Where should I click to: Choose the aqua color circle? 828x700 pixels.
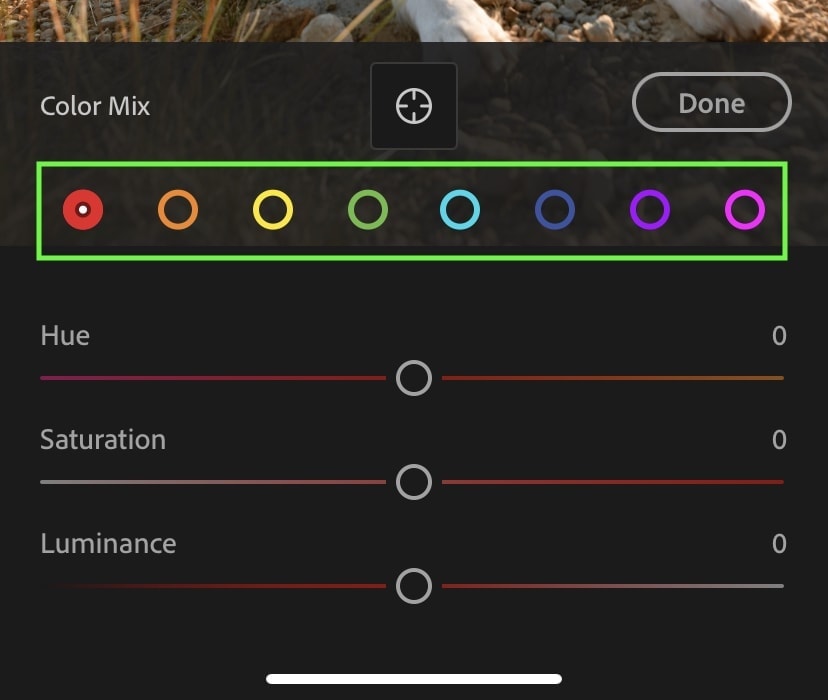pyautogui.click(x=460, y=210)
